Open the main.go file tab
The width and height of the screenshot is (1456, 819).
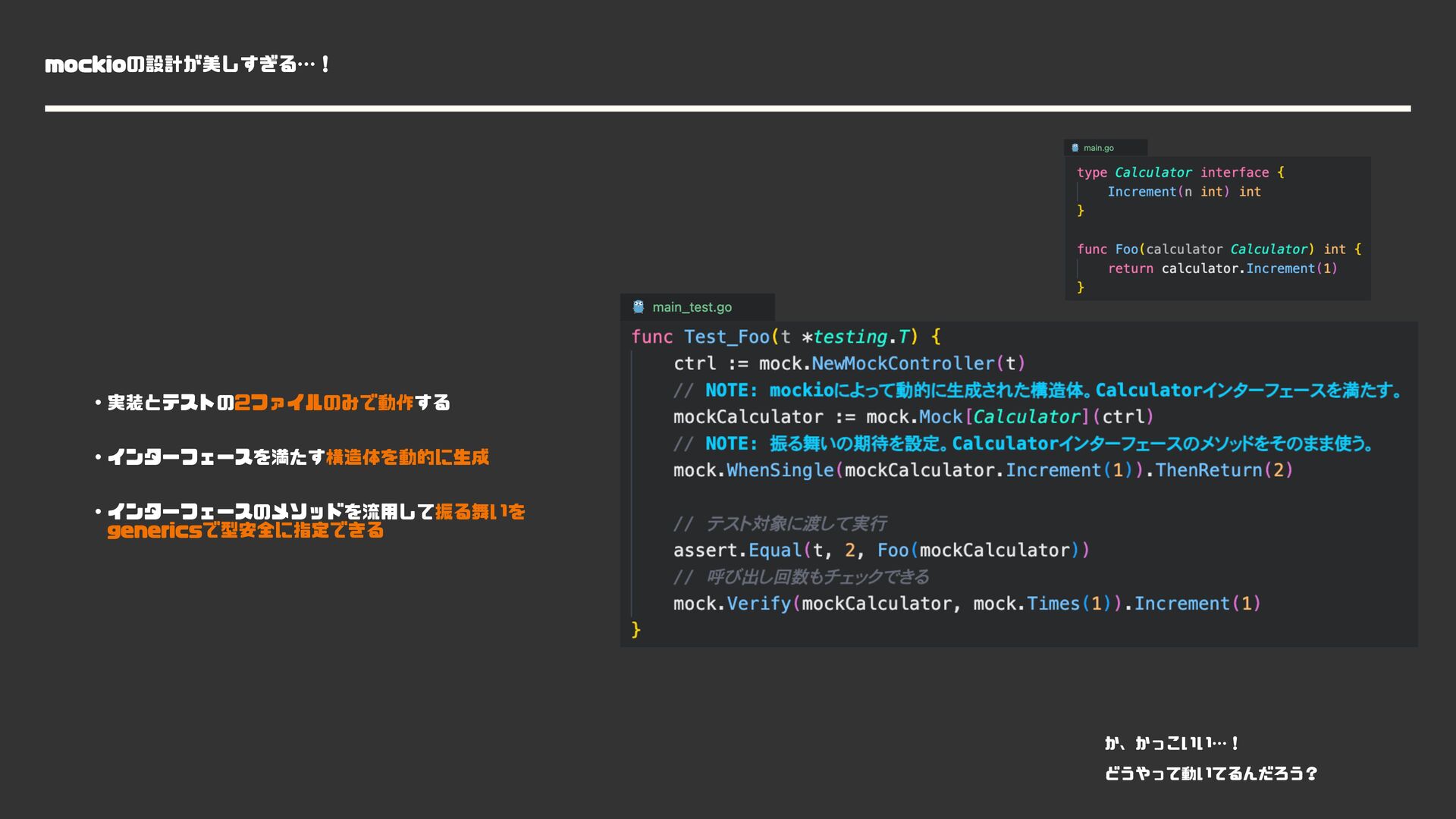(1106, 148)
